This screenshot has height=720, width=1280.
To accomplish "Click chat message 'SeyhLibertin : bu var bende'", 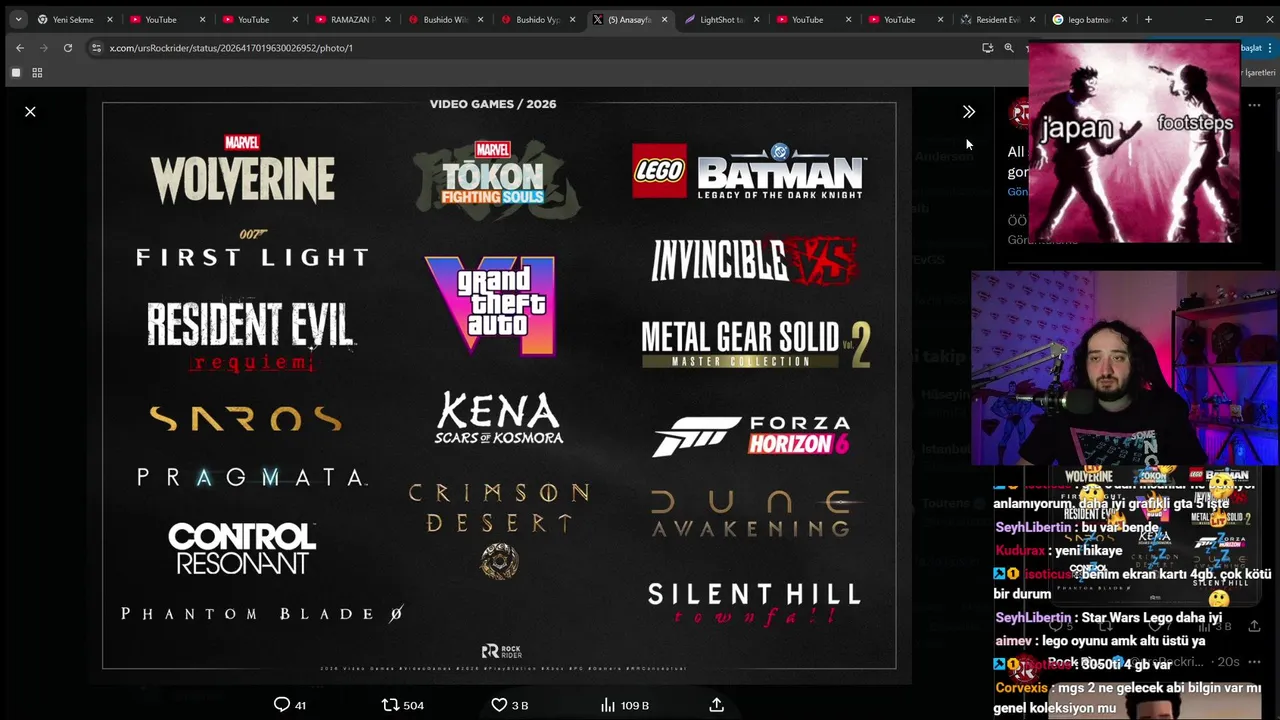I will point(1077,527).
